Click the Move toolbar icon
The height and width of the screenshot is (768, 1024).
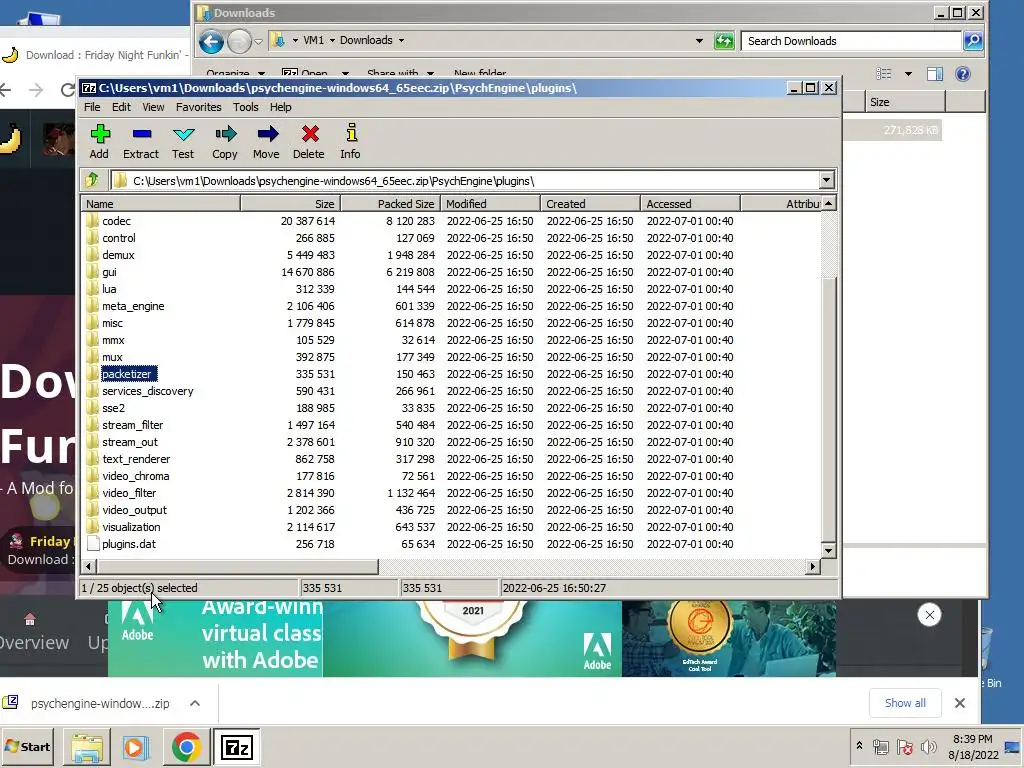pyautogui.click(x=266, y=141)
